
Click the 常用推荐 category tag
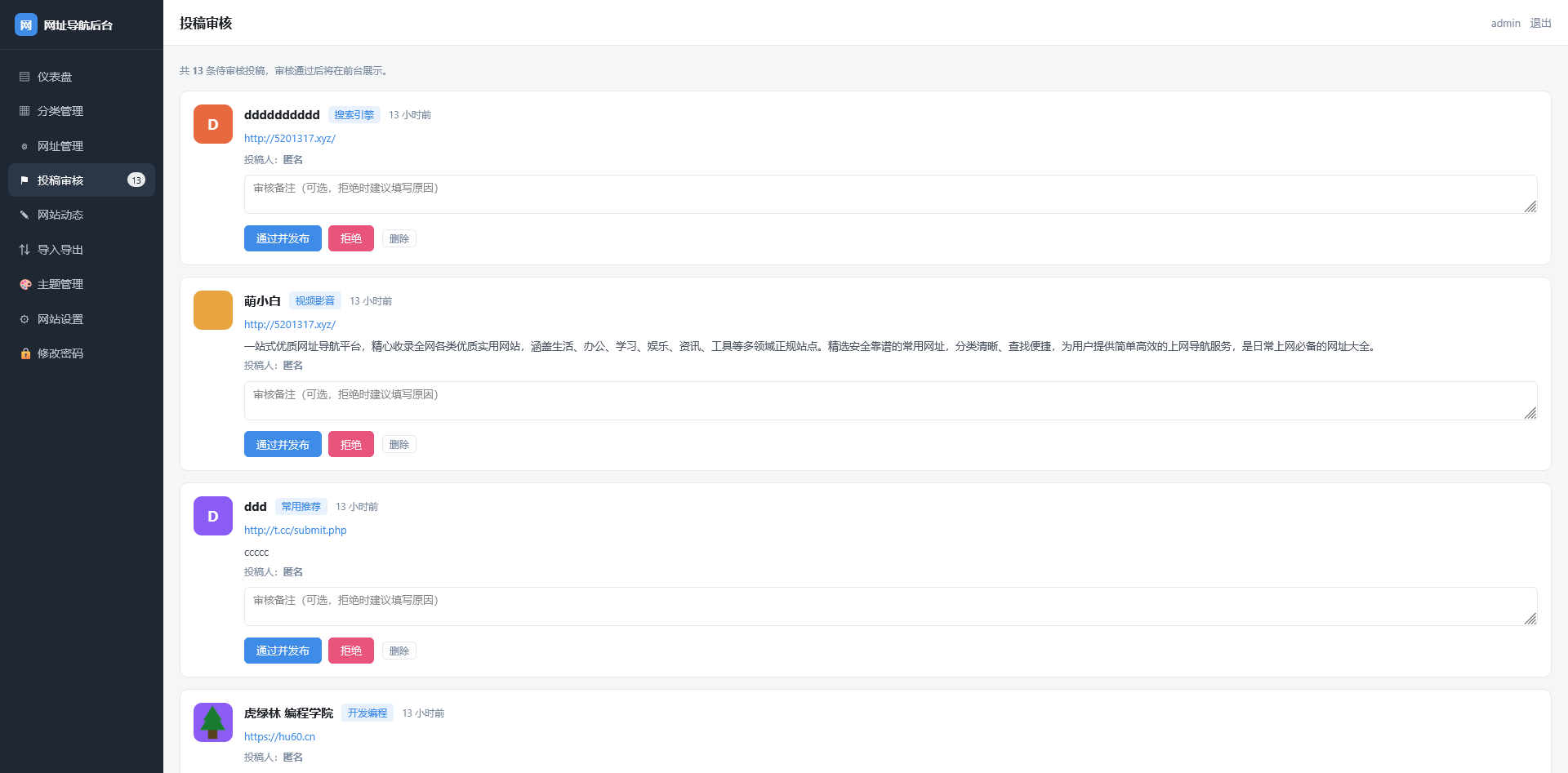tap(301, 507)
